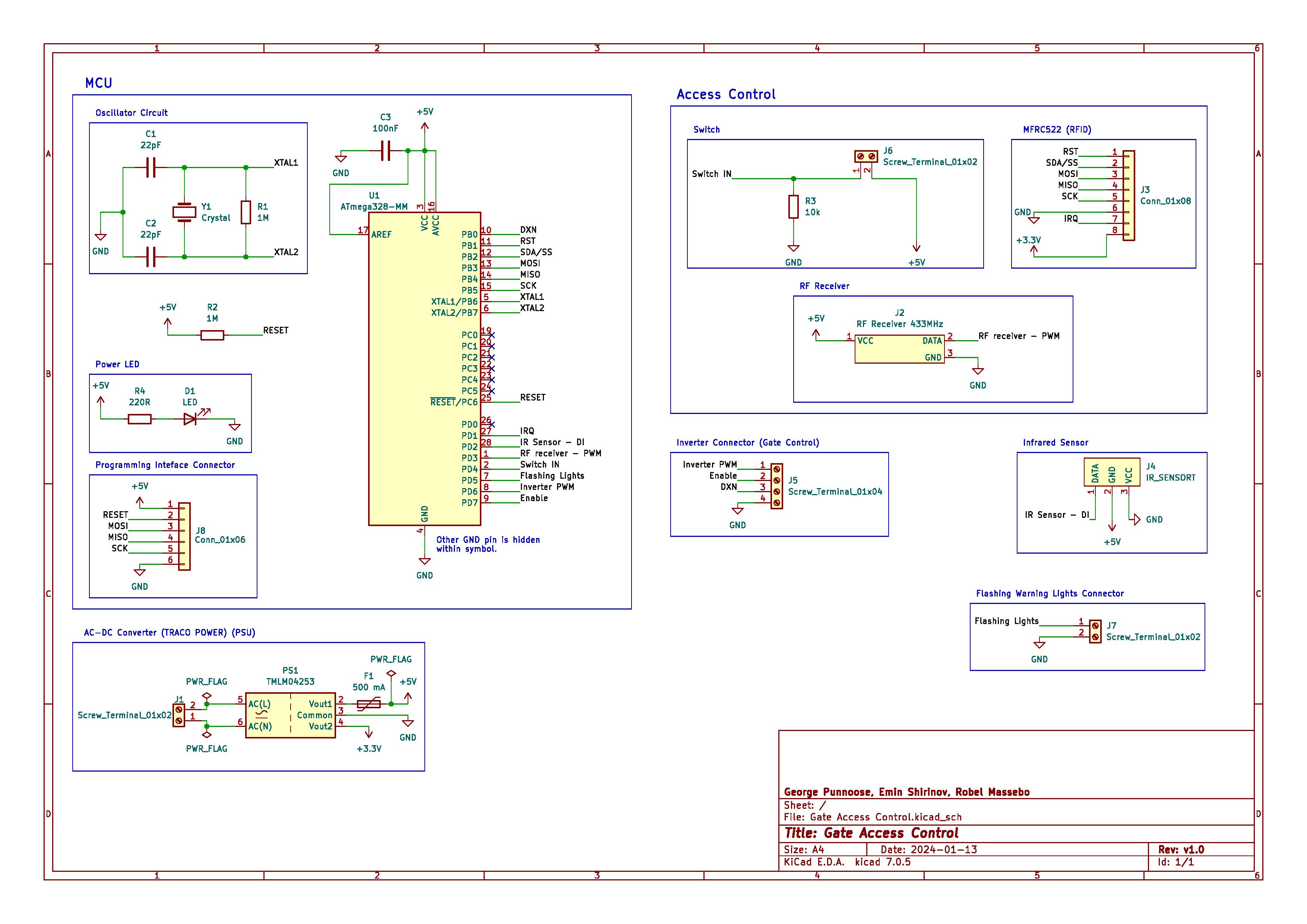Click the XTAL1 label in the Oscillator Circuit
The width and height of the screenshot is (1307, 924).
click(x=287, y=163)
